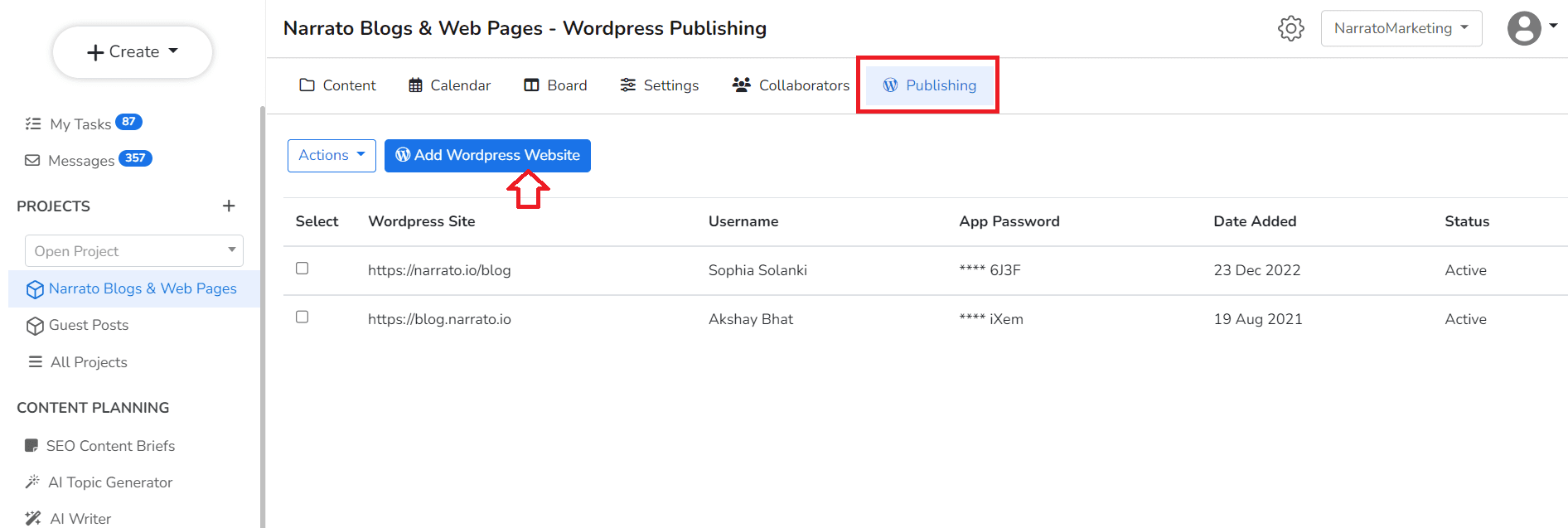Screen dimensions: 1568x528
Task: Click the 357 badge on Messages
Action: click(x=135, y=158)
